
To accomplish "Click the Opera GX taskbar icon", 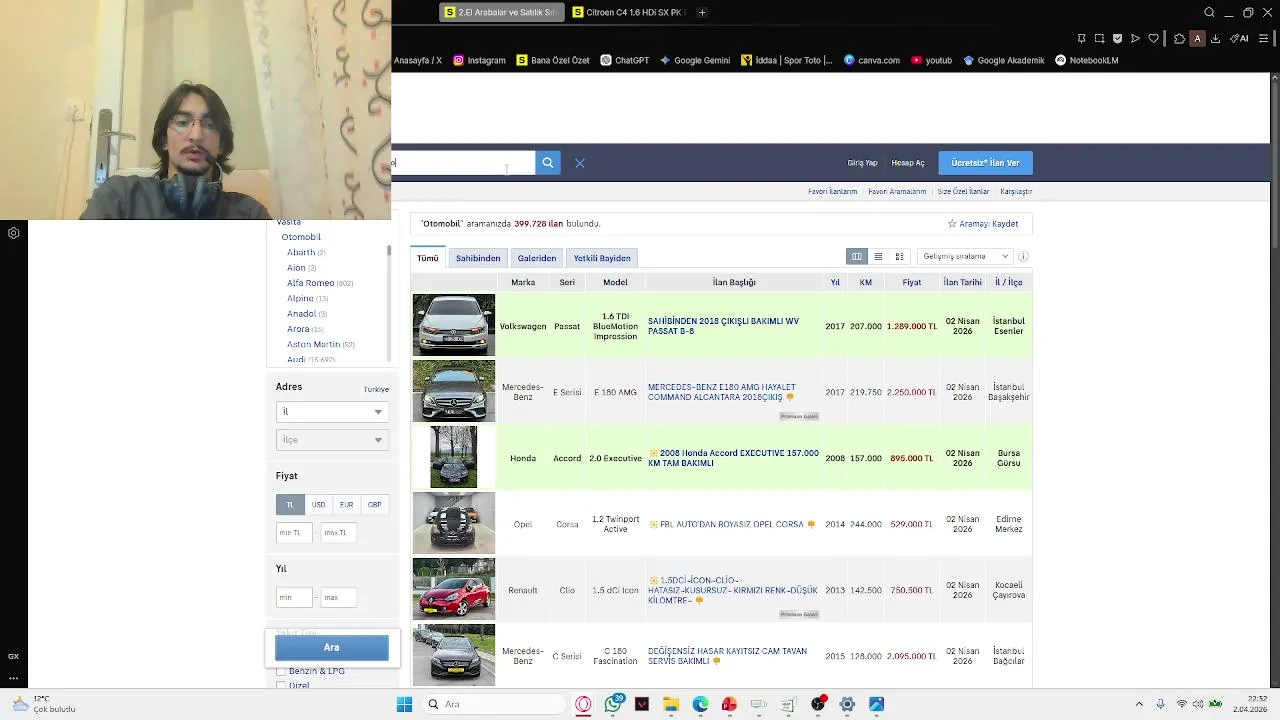I will [x=583, y=704].
